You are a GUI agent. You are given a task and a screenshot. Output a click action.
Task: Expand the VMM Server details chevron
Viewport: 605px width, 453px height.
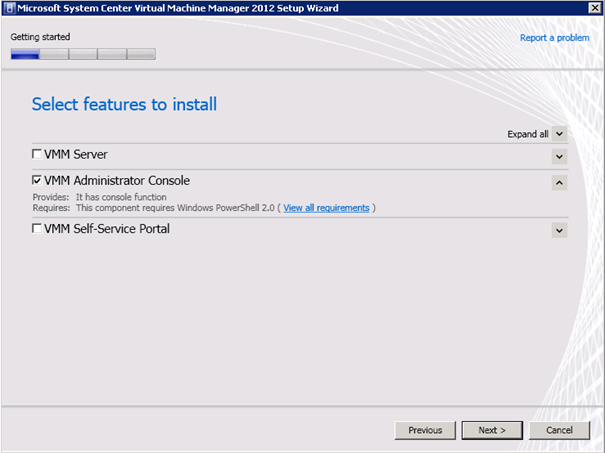559,157
